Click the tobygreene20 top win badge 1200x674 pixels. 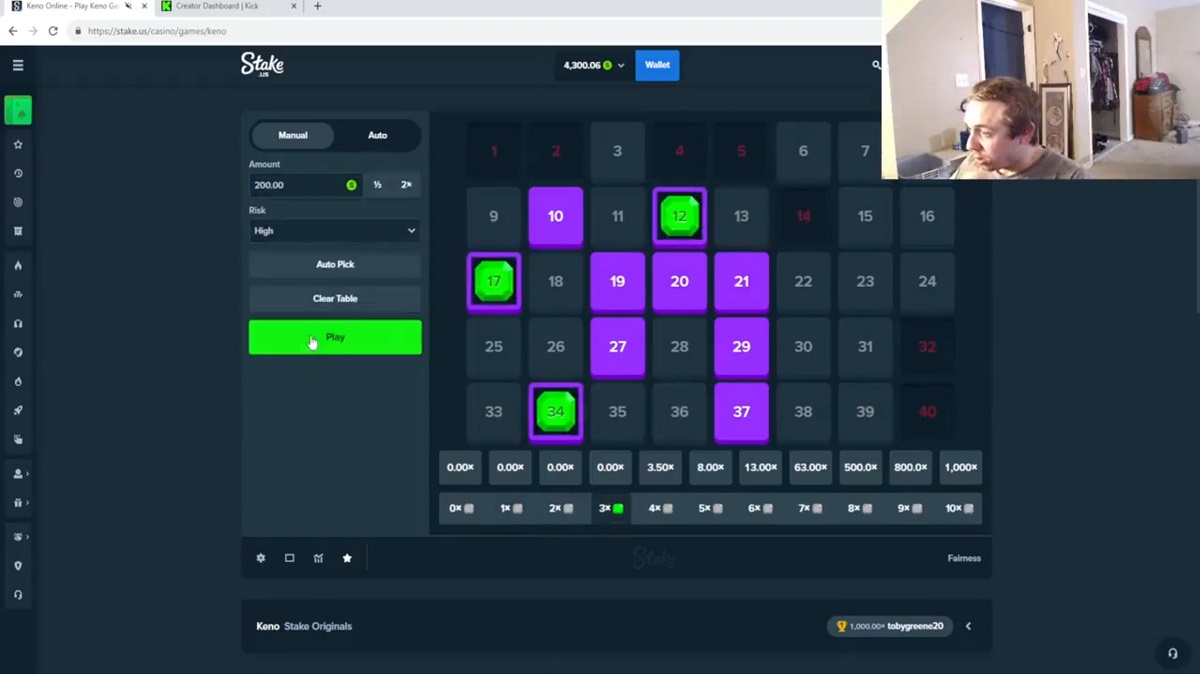coord(890,626)
